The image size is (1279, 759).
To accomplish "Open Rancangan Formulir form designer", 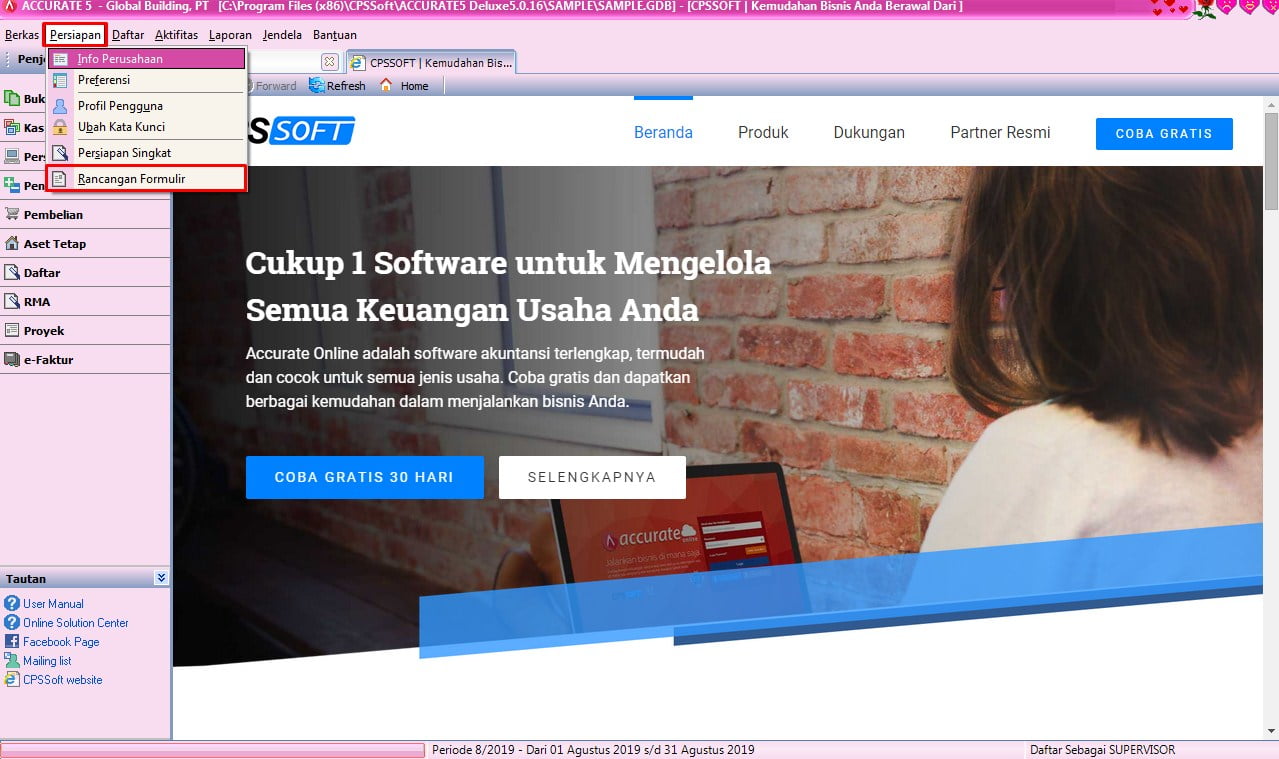I will pyautogui.click(x=146, y=179).
